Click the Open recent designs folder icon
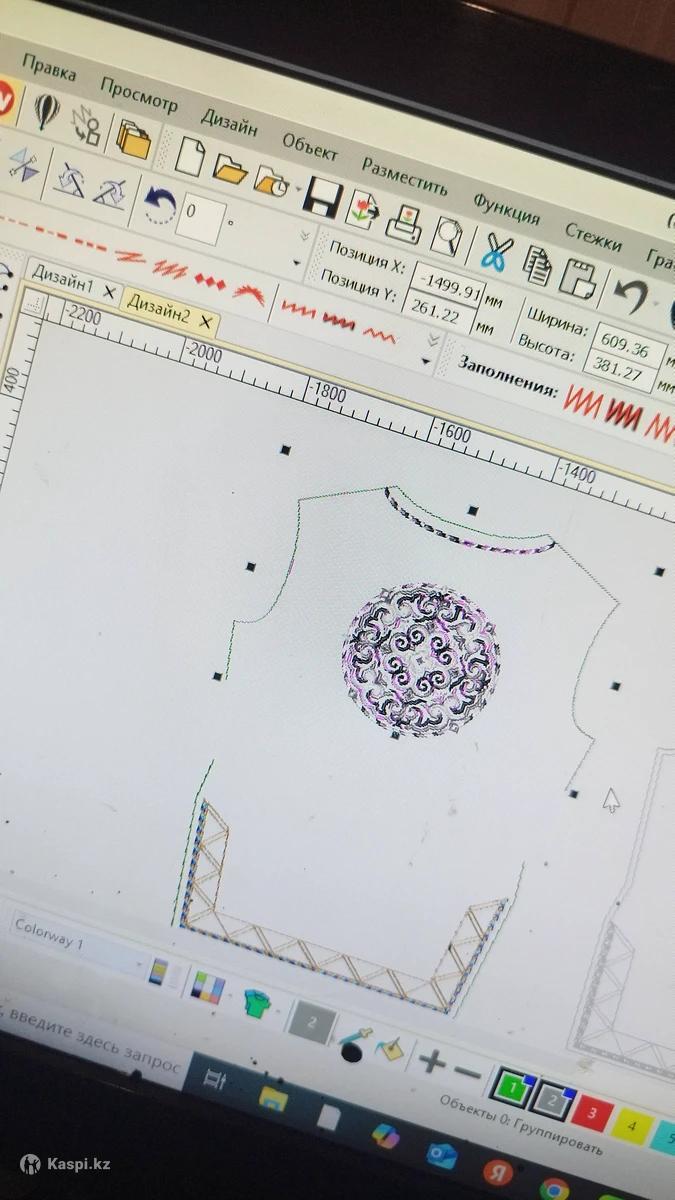Viewport: 675px width, 1200px height. point(271,182)
